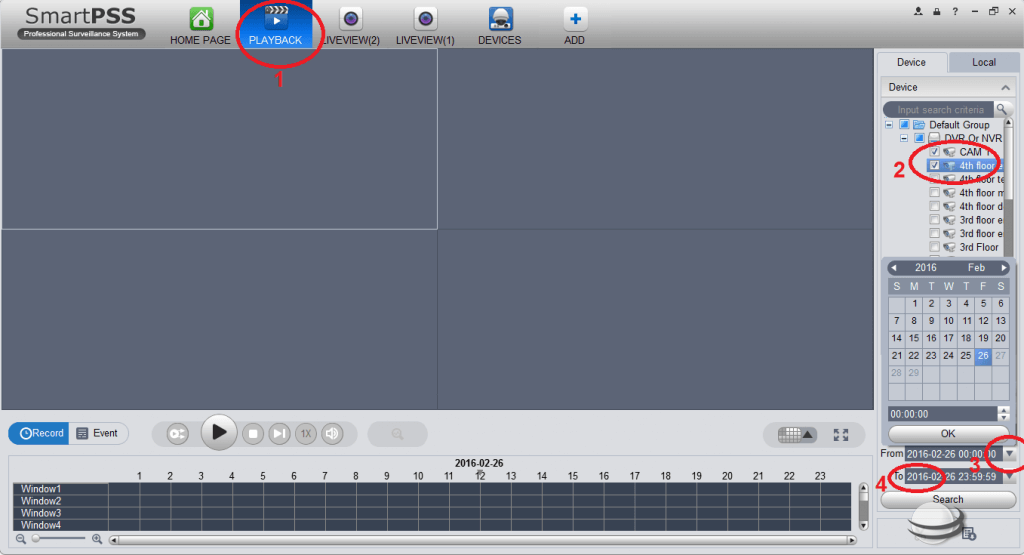
Task: Collapse the Default Group tree node
Action: pos(889,125)
